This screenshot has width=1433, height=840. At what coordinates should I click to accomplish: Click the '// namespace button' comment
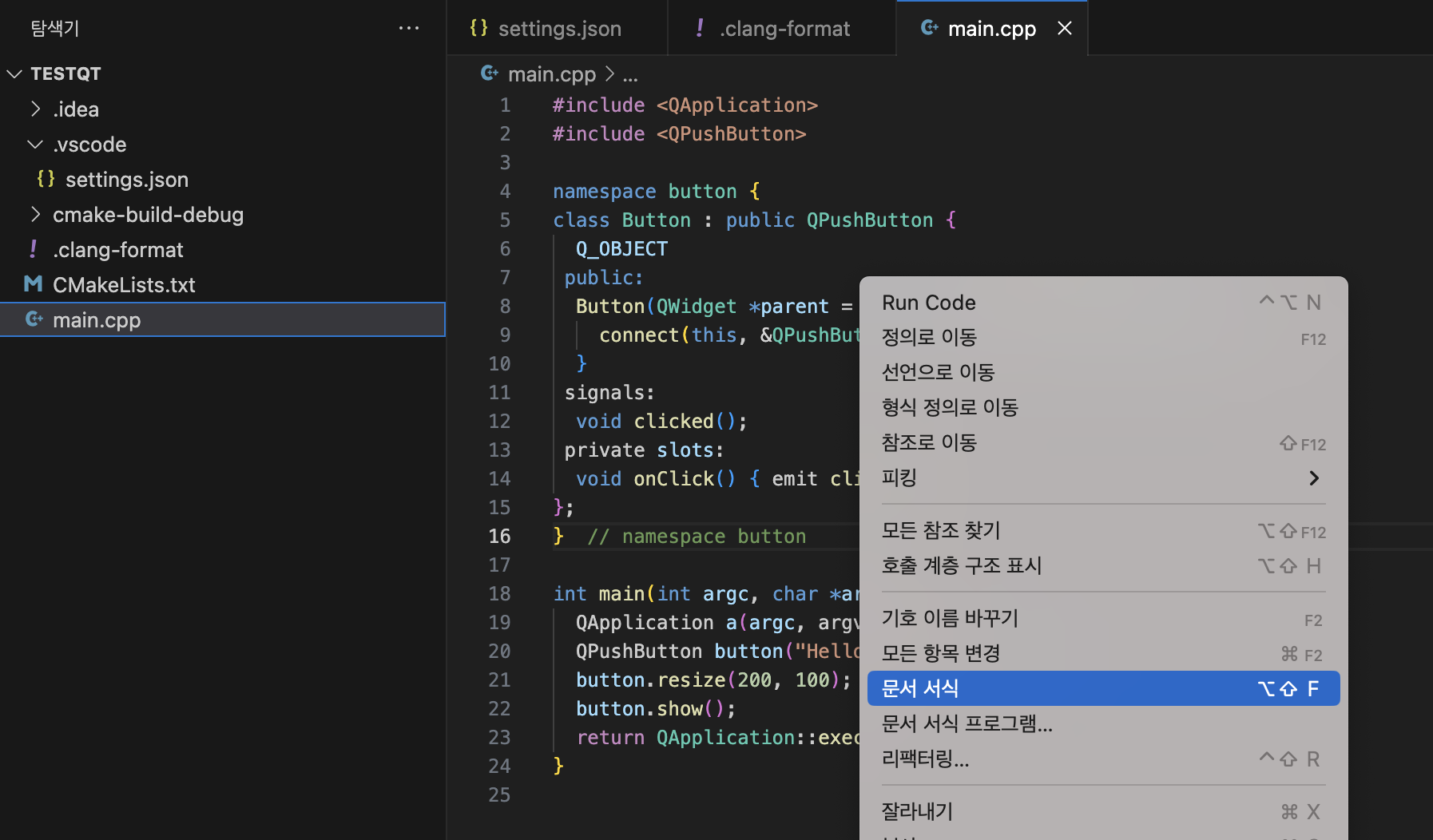click(697, 536)
